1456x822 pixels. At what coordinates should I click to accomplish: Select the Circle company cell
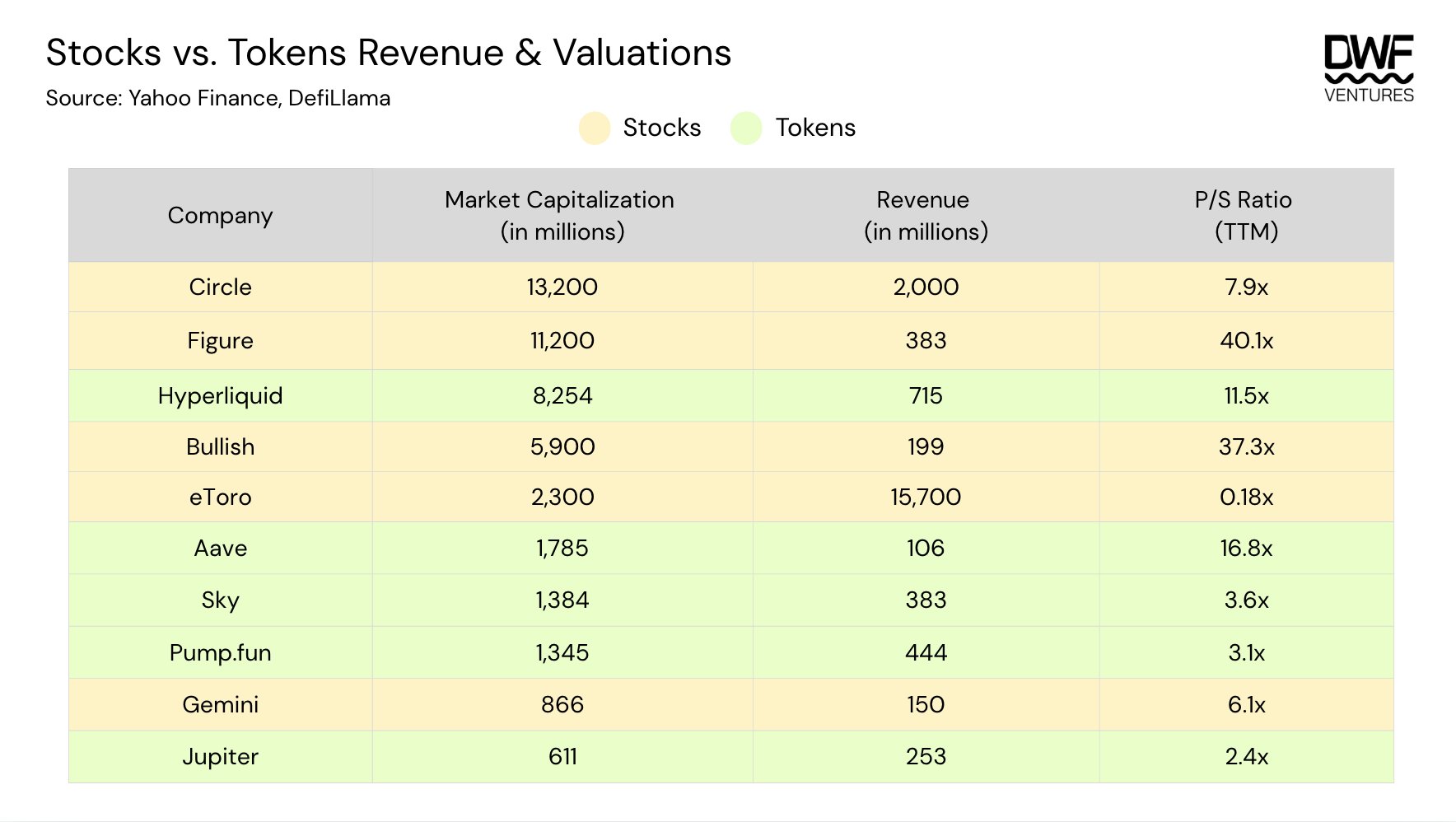pos(220,287)
